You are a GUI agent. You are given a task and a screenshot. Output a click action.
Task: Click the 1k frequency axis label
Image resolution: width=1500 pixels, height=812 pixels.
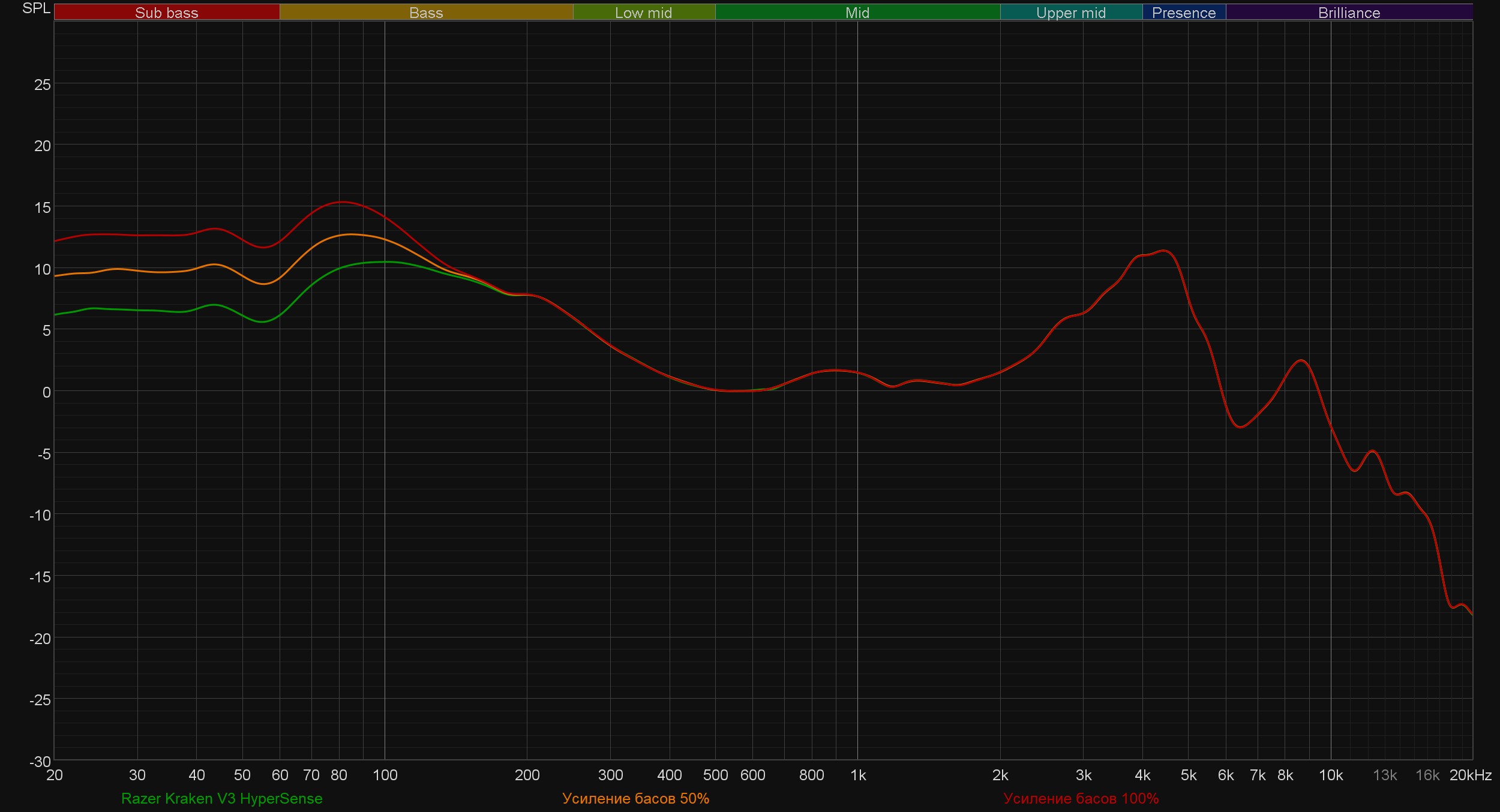click(858, 775)
